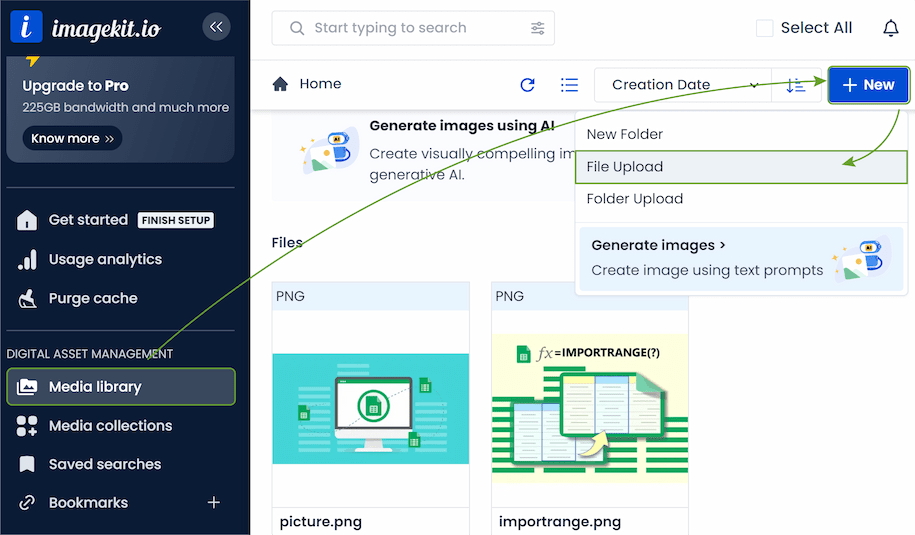Open Usage analytics in sidebar

105,259
